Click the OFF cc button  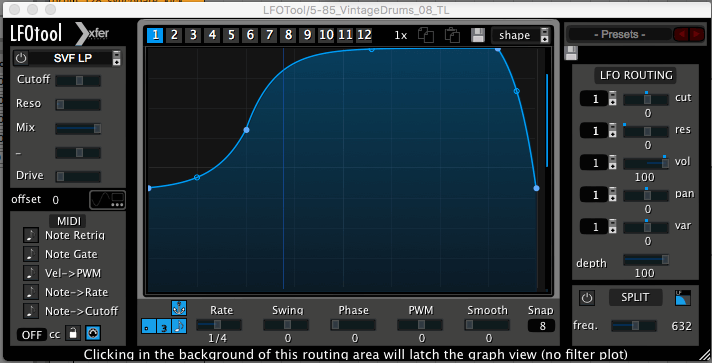[x=32, y=335]
